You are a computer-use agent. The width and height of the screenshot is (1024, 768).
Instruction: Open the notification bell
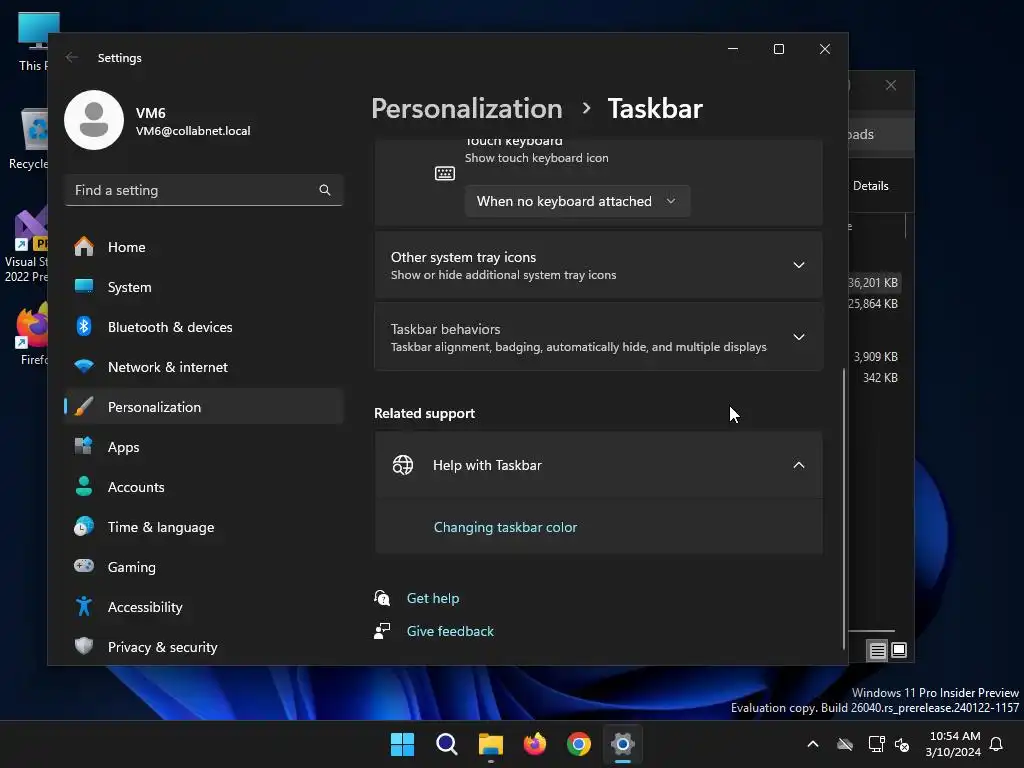tap(997, 744)
